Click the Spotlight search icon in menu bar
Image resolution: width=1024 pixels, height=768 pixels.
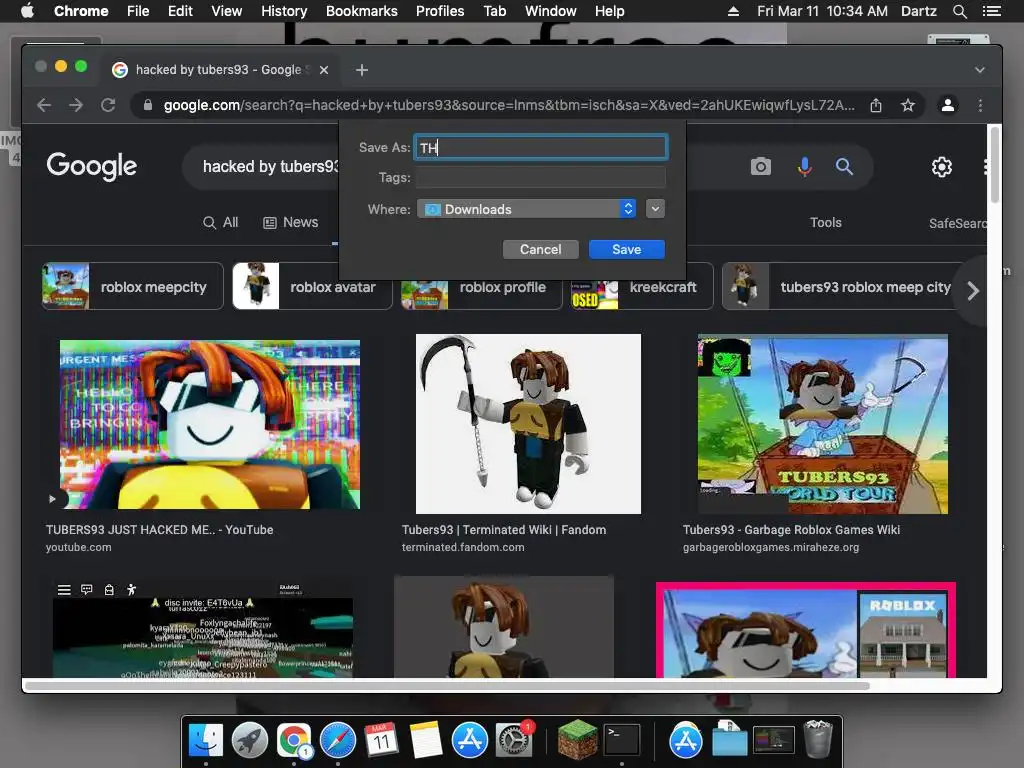tap(959, 11)
